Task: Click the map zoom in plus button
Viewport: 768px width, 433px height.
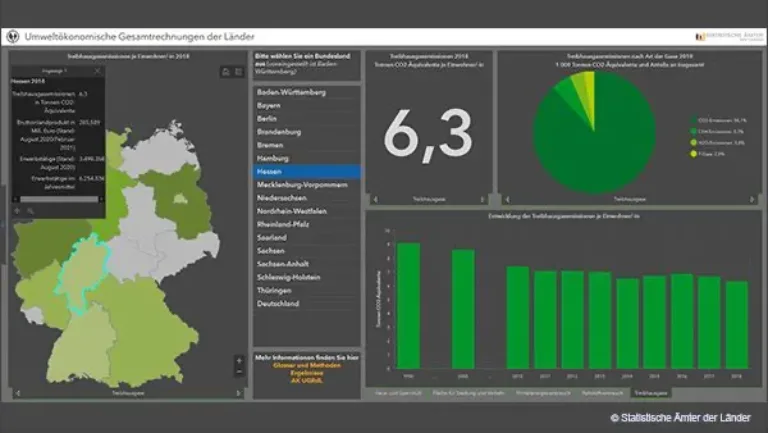Action: [239, 360]
